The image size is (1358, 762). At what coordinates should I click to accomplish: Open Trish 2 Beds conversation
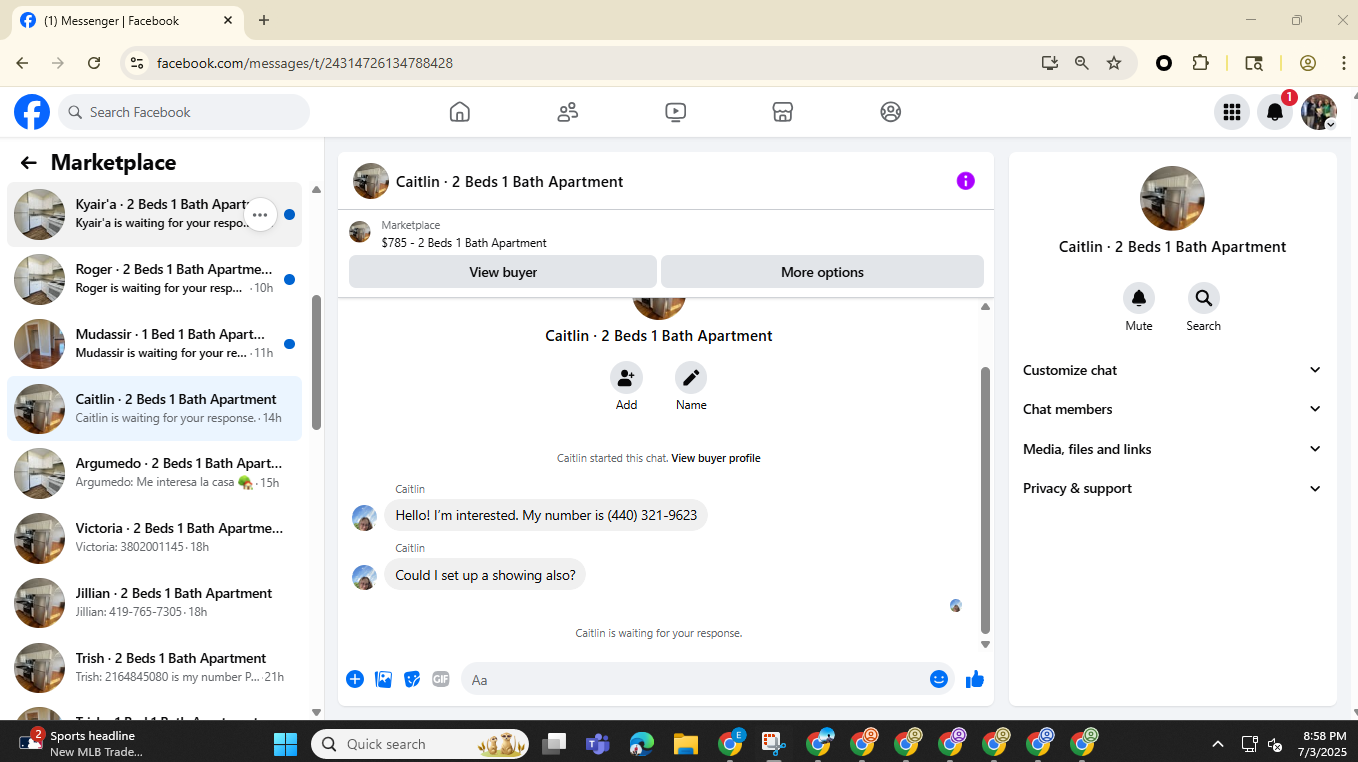[x=154, y=668]
